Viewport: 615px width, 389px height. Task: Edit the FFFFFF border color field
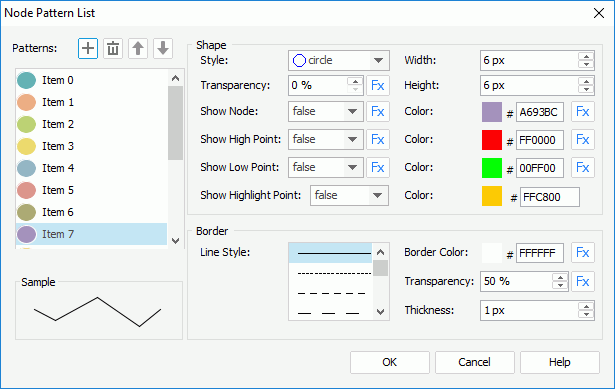pyautogui.click(x=540, y=253)
